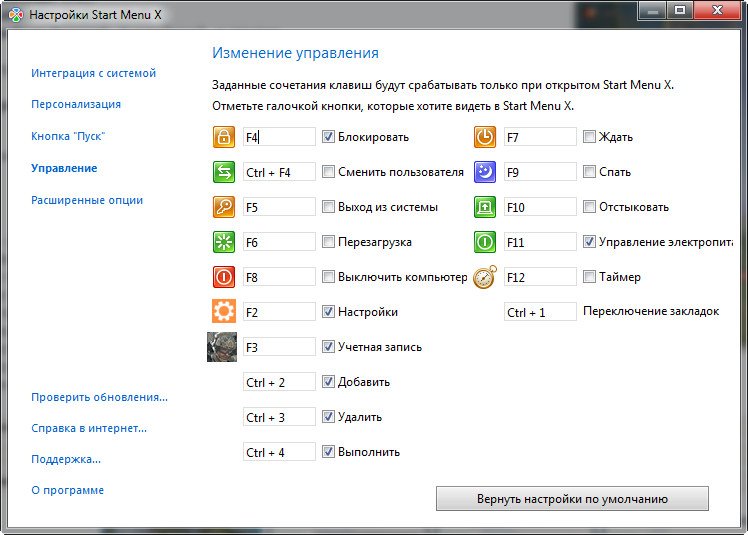
Task: Click the Ctrl + 1 tab-switching hotkey field
Action: click(x=540, y=312)
